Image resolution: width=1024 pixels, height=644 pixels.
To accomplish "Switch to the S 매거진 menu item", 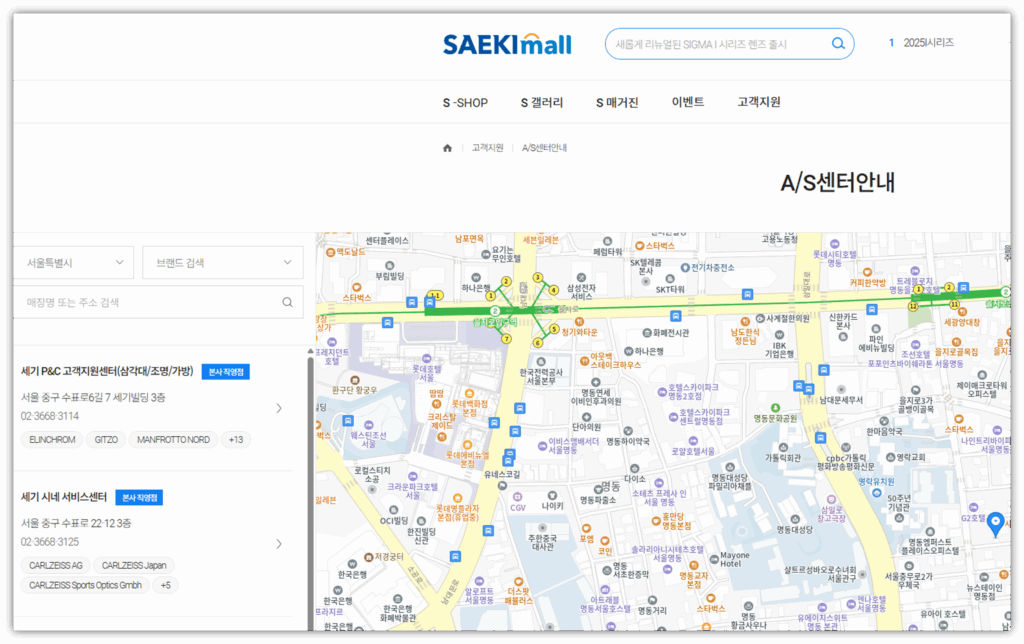I will click(616, 102).
